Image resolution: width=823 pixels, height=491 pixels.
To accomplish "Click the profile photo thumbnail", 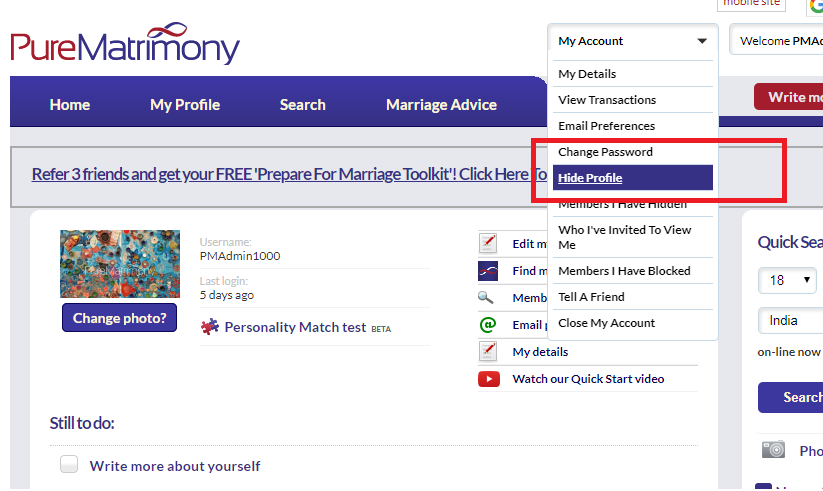I will 120,264.
